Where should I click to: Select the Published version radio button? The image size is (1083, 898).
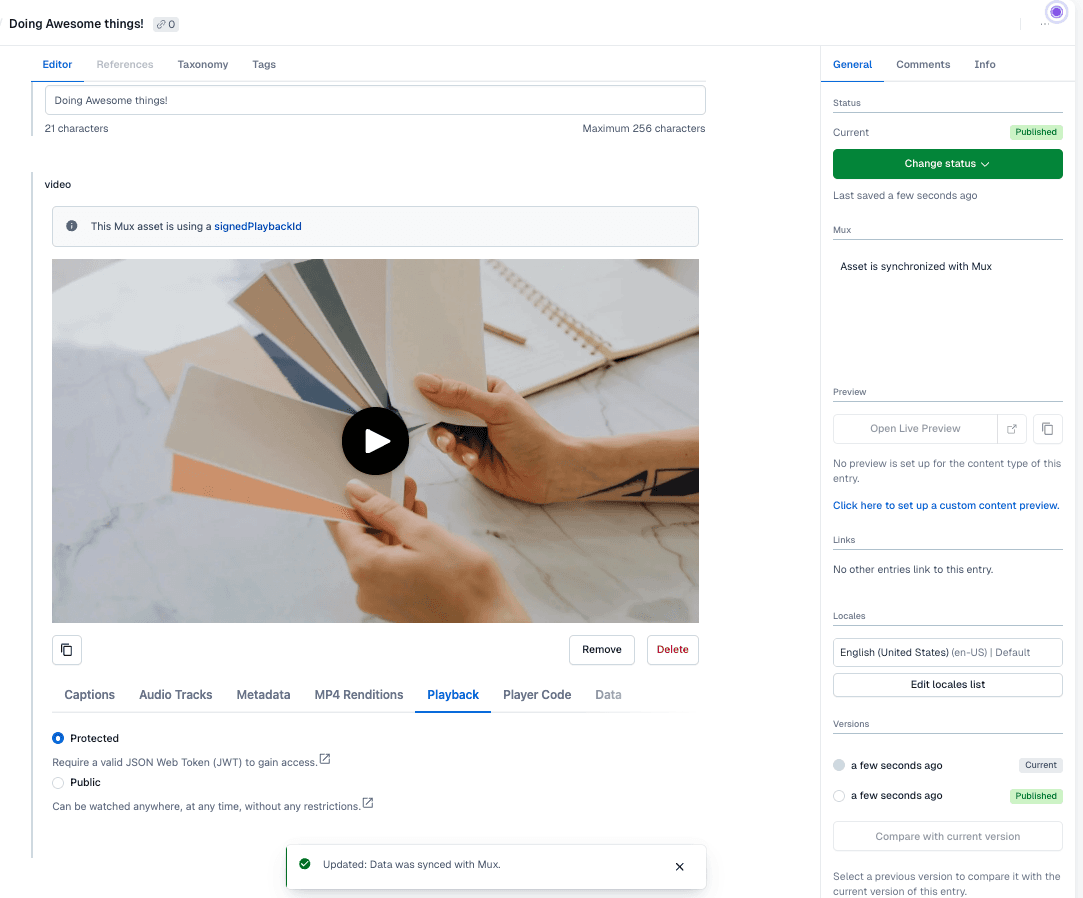pyautogui.click(x=839, y=796)
